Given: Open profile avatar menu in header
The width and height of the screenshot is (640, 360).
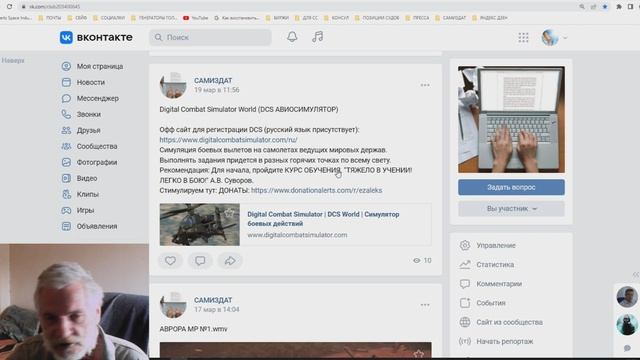Looking at the screenshot, I should tap(554, 38).
